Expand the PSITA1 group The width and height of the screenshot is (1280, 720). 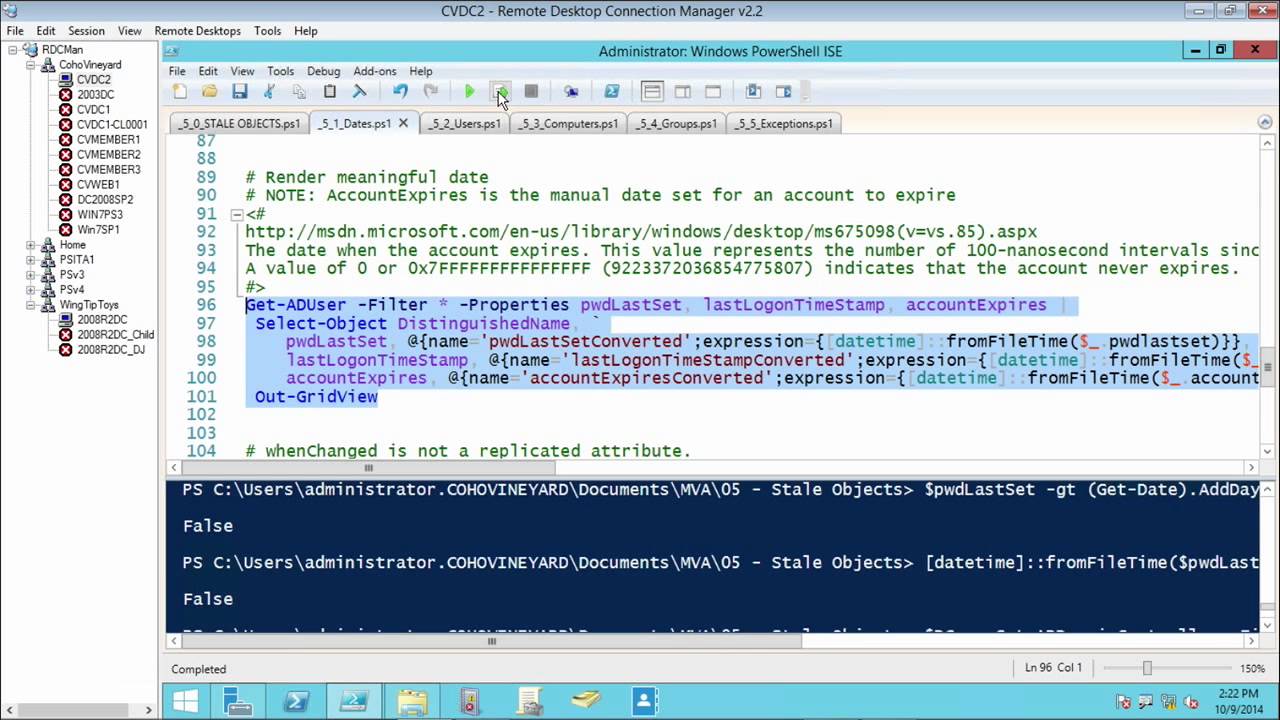coord(31,260)
